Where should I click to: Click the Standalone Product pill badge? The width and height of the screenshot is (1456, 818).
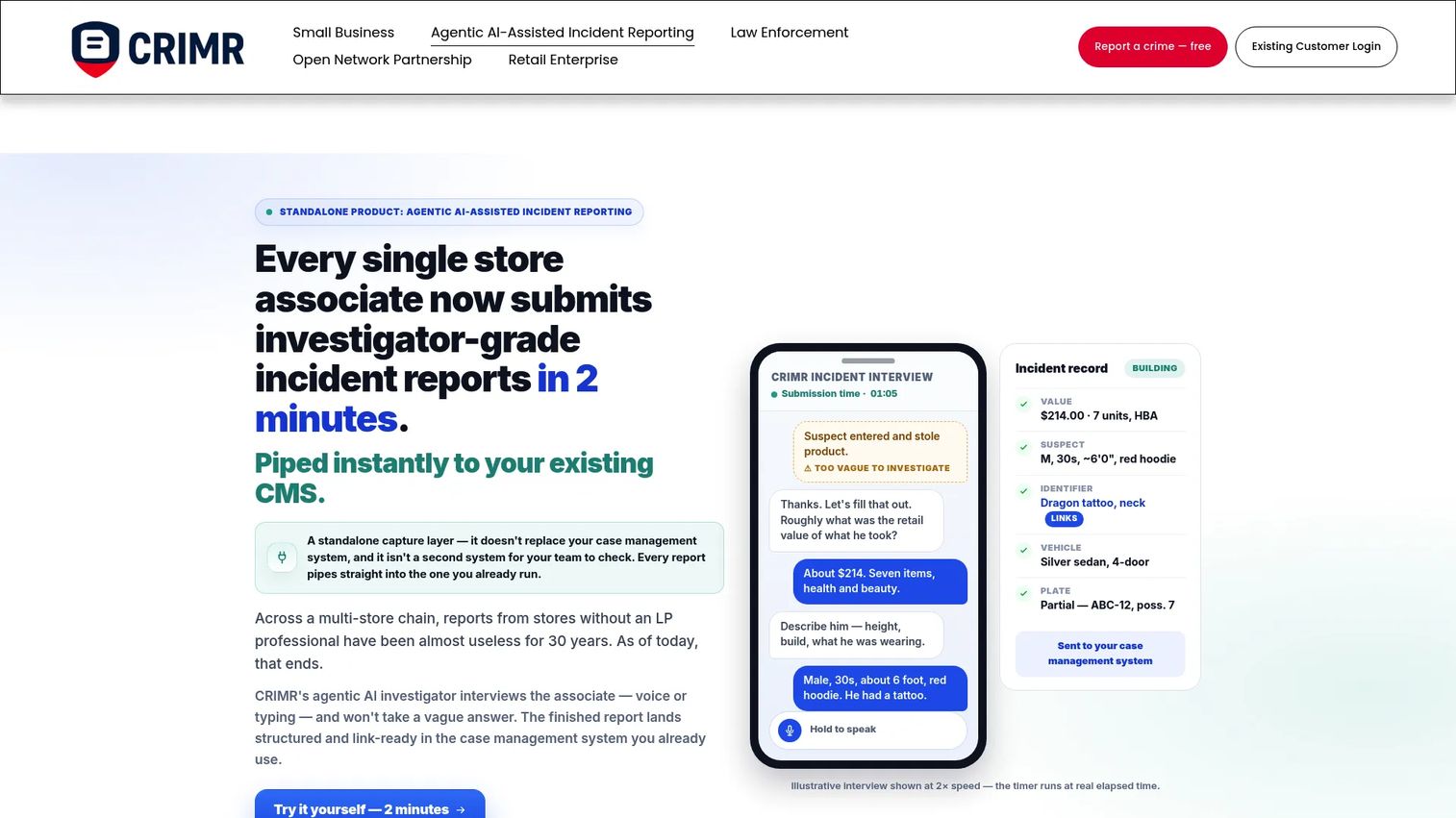(449, 212)
